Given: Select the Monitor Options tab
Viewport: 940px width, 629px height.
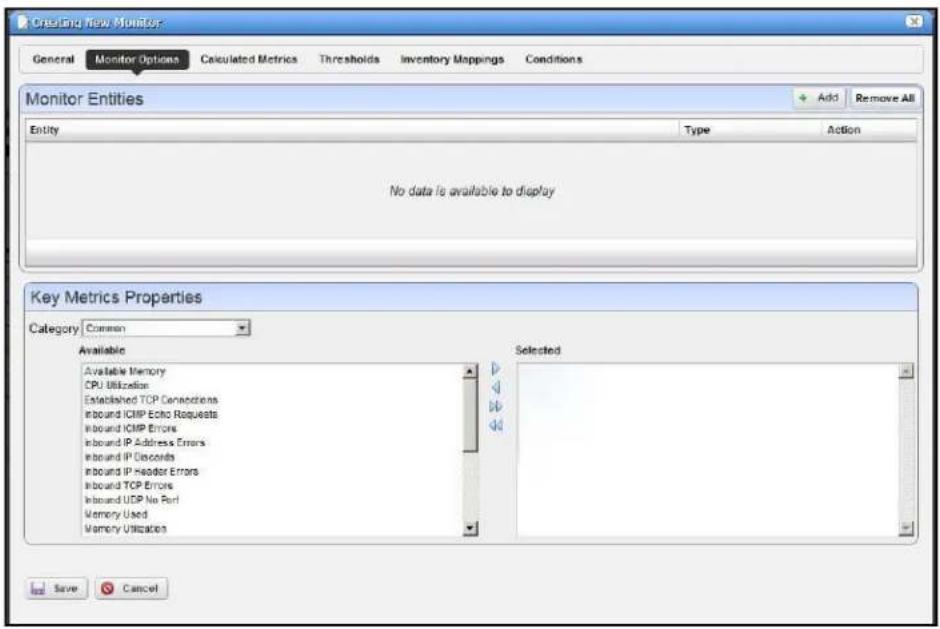Looking at the screenshot, I should 137,59.
